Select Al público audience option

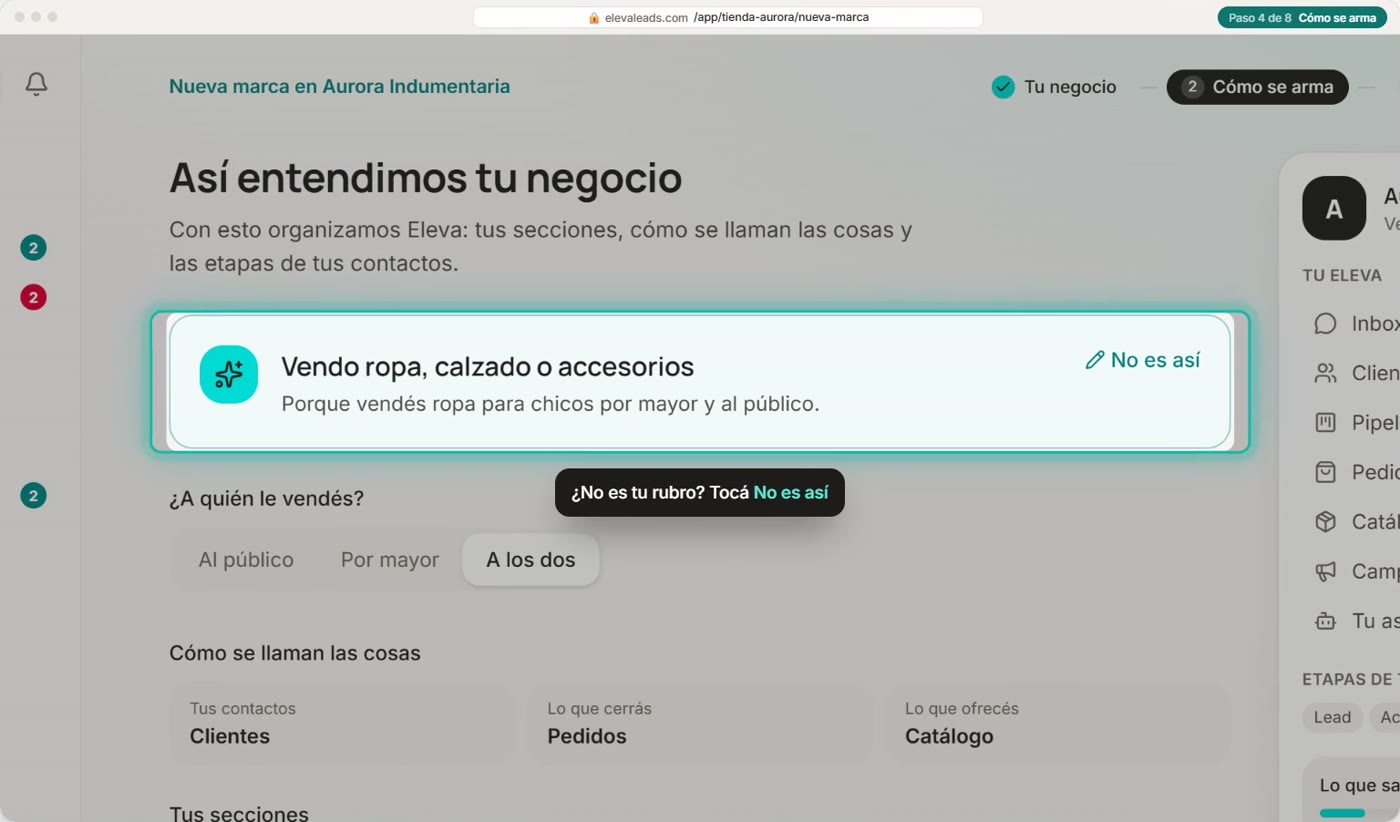tap(246, 560)
